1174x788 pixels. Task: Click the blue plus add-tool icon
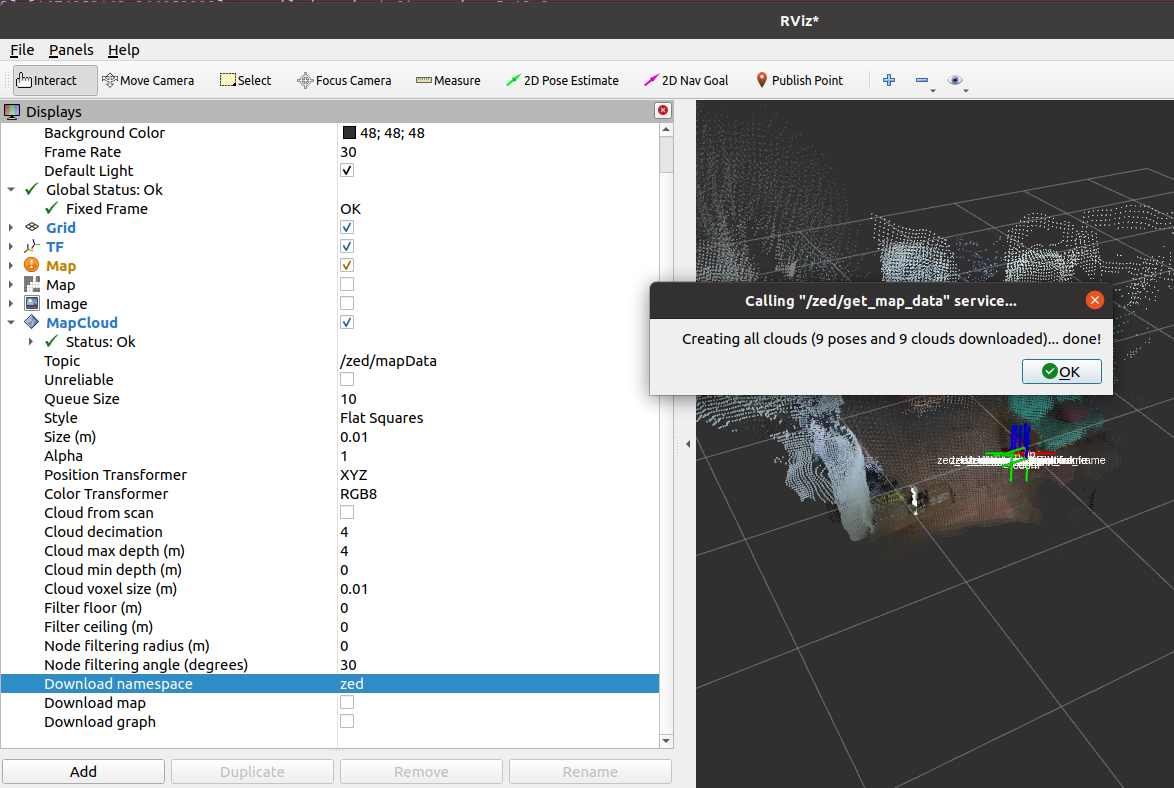[x=889, y=80]
